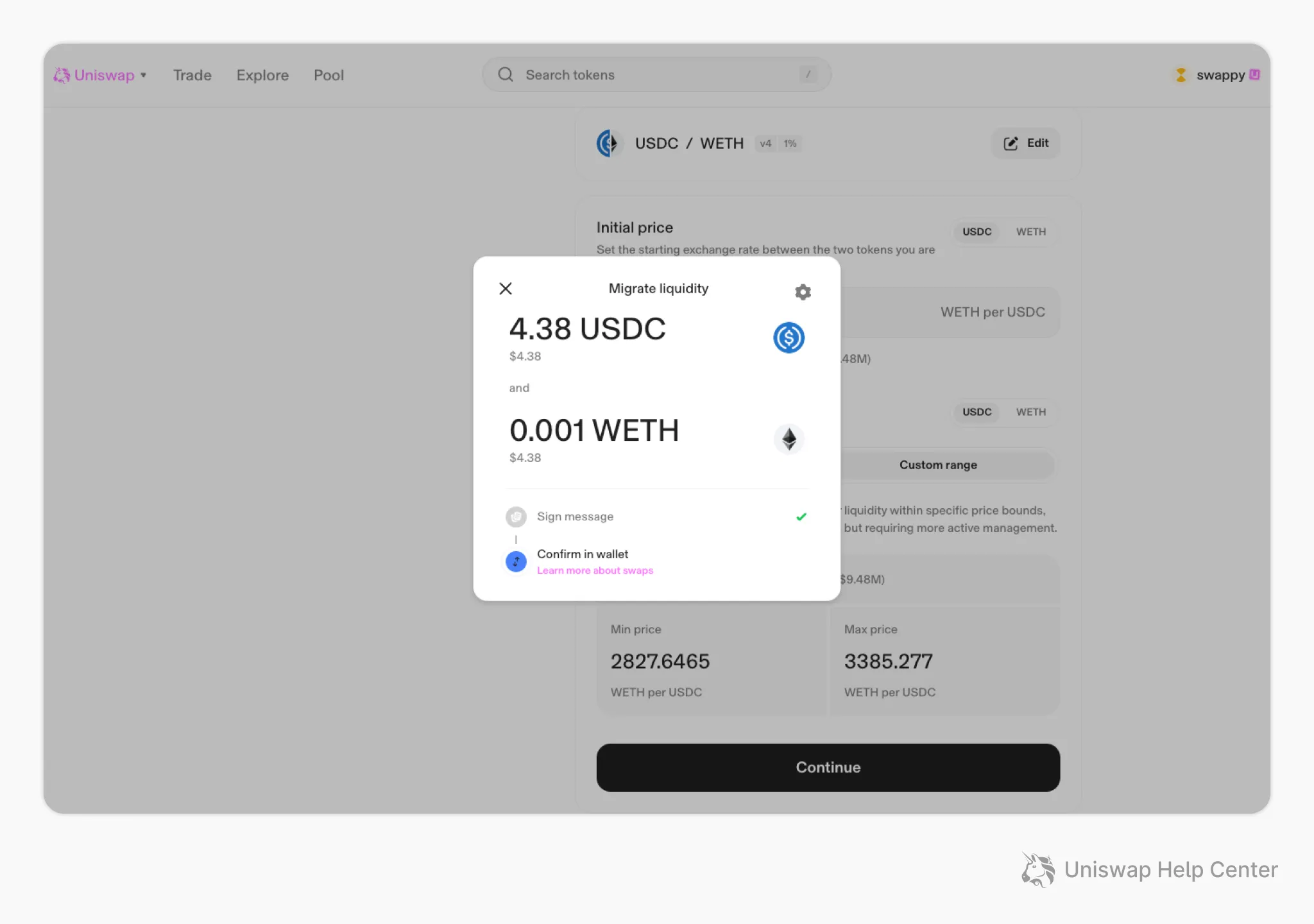Click the Initial price heading
1314x924 pixels.
click(635, 228)
